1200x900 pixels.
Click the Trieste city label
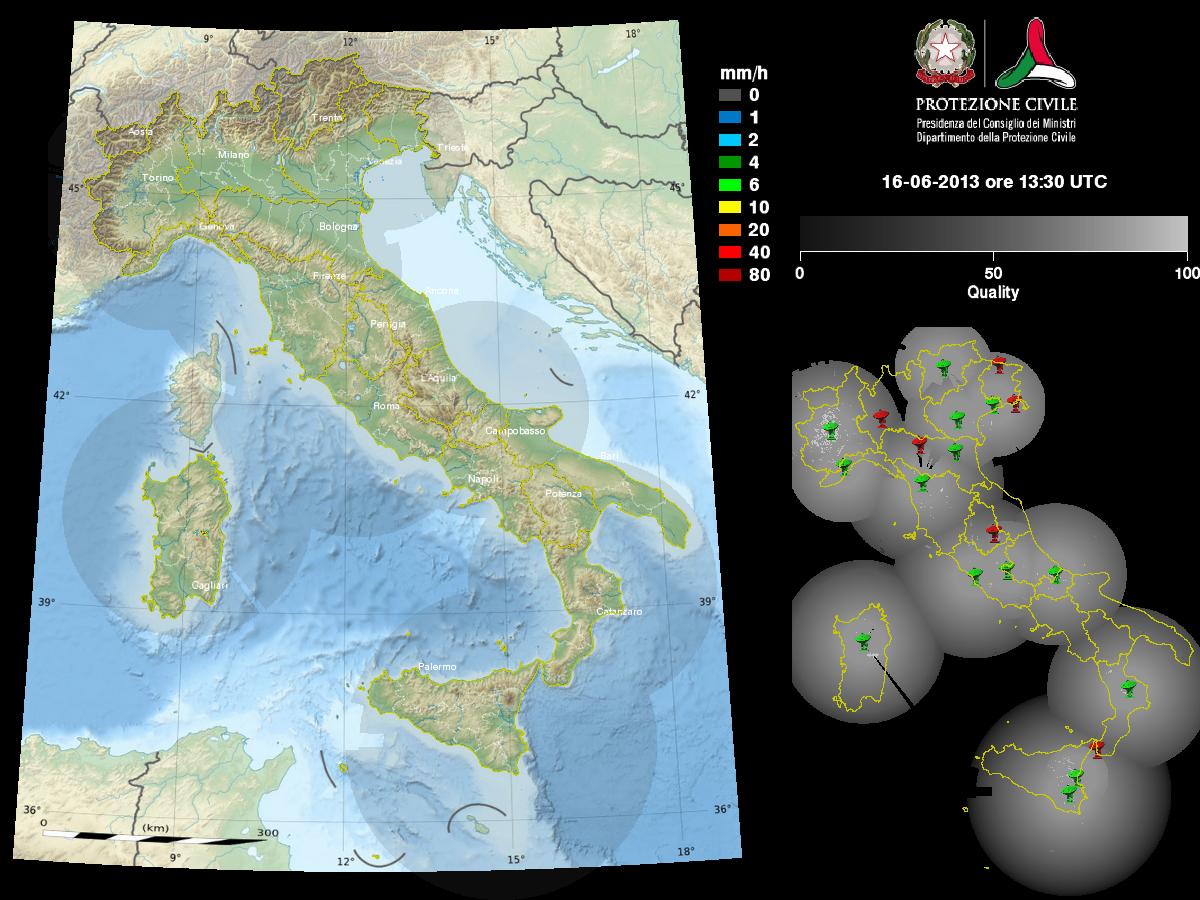(x=453, y=148)
